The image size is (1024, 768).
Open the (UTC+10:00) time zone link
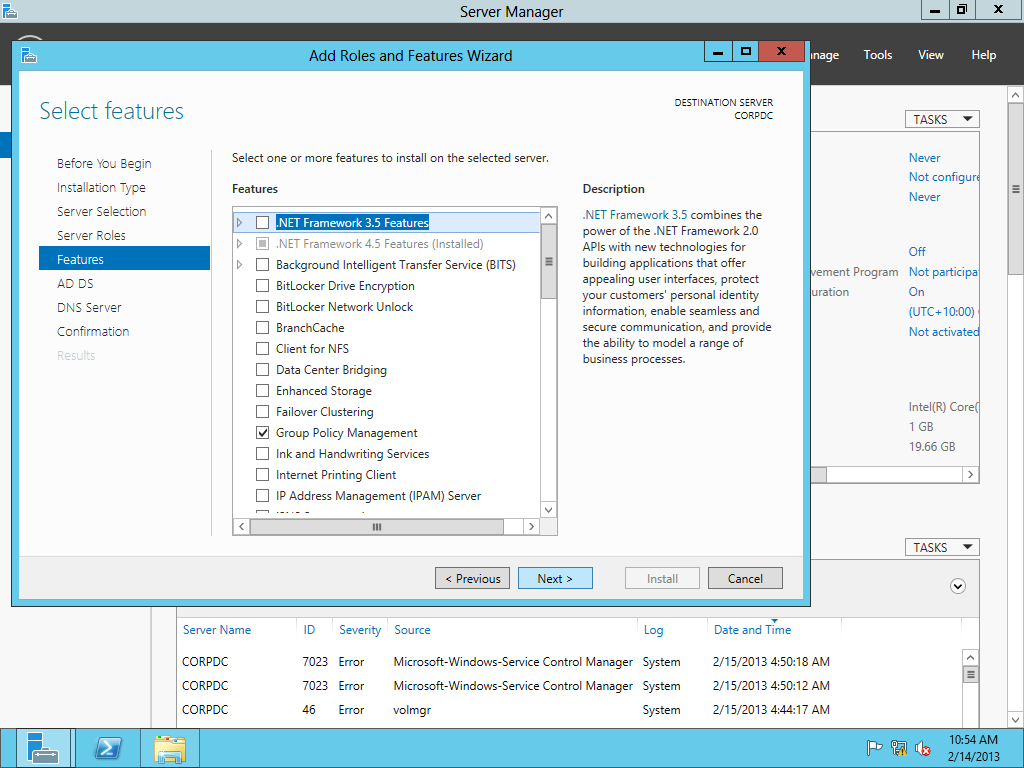point(944,312)
